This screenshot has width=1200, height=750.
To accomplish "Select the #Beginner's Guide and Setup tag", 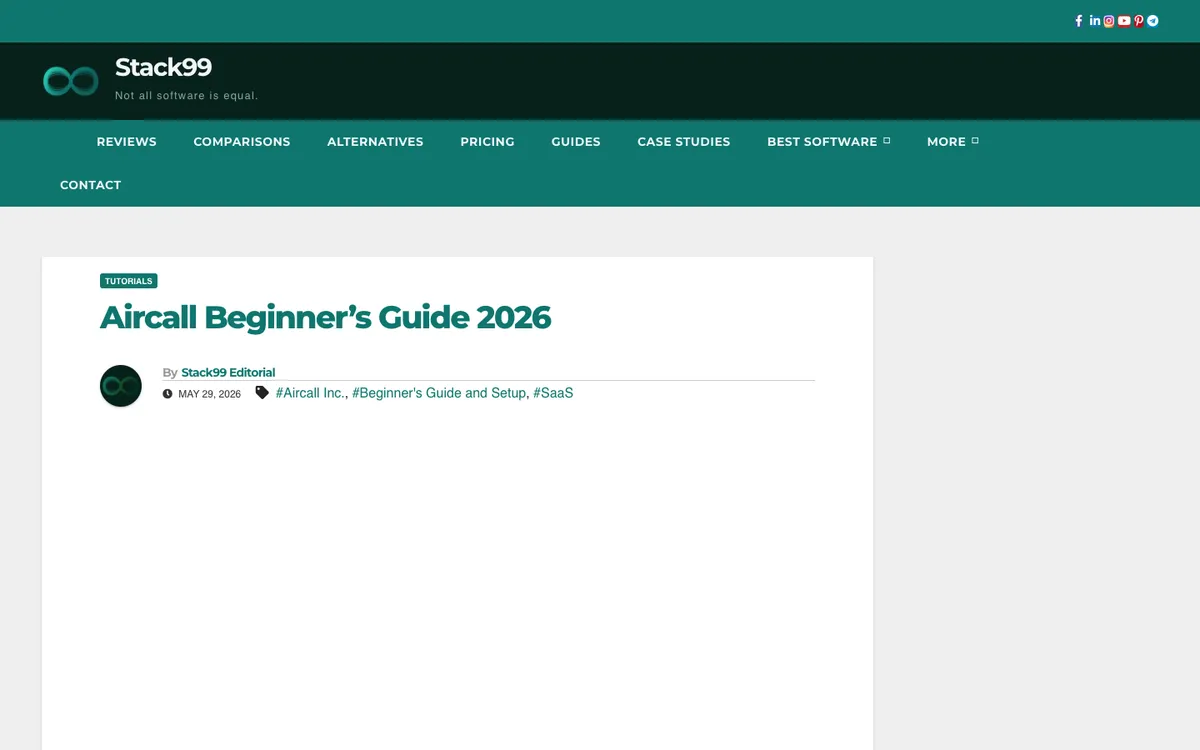I will click(439, 393).
